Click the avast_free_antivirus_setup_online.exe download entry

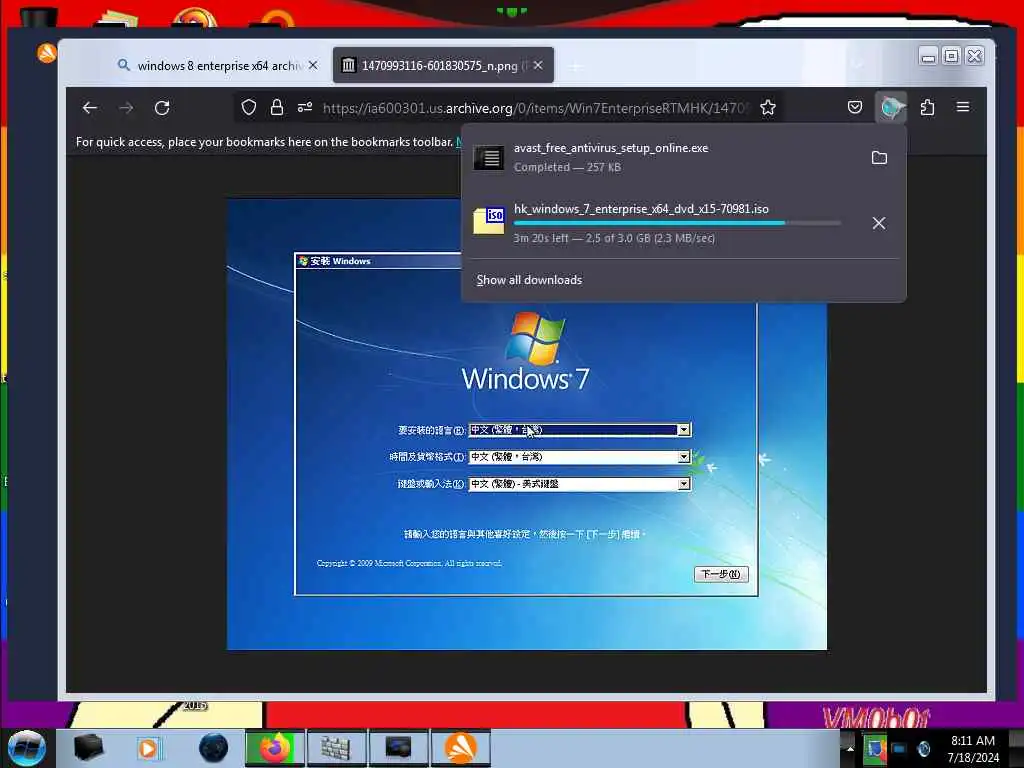click(660, 157)
